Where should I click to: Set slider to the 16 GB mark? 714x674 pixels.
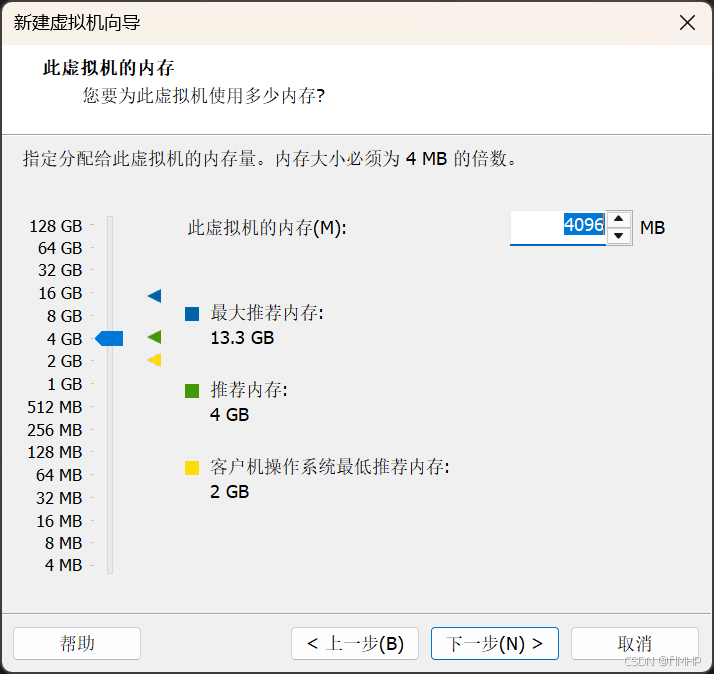(x=110, y=293)
